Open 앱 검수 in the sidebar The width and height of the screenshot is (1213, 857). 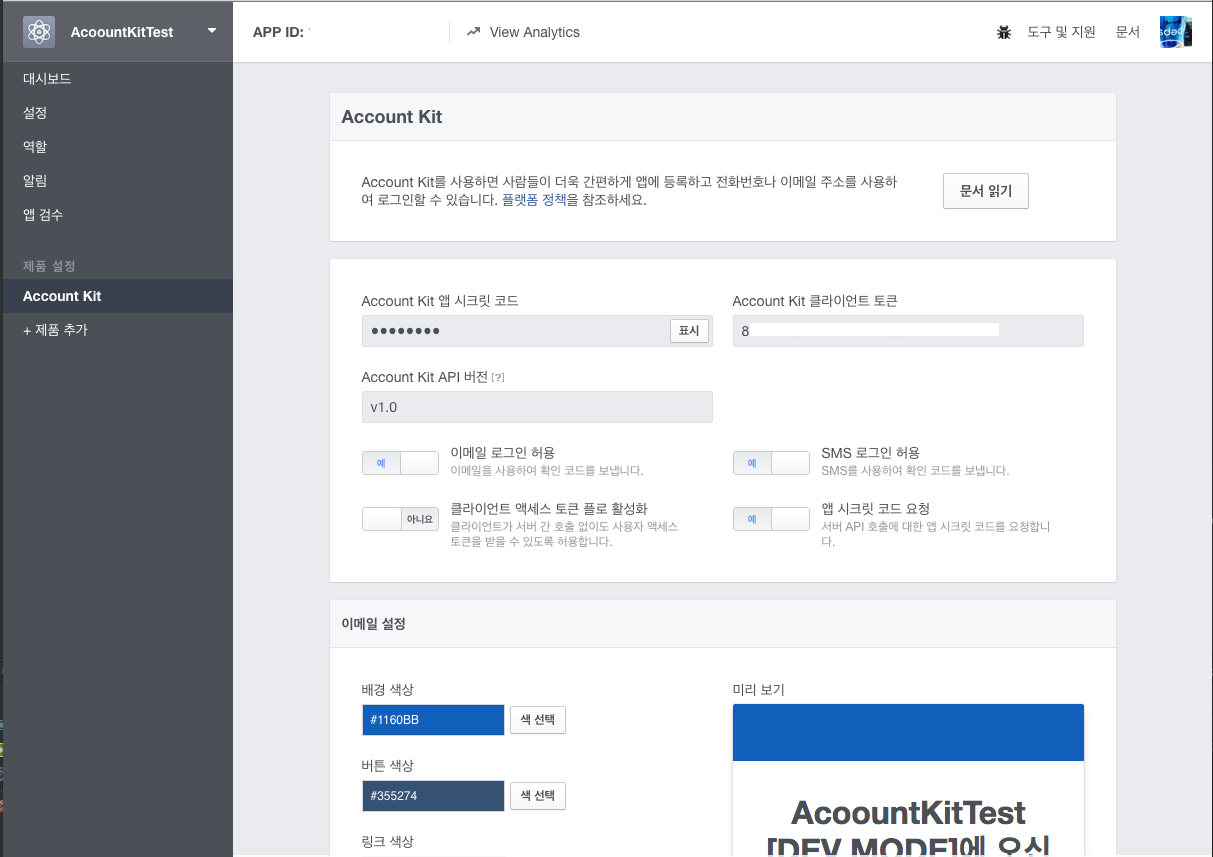43,214
